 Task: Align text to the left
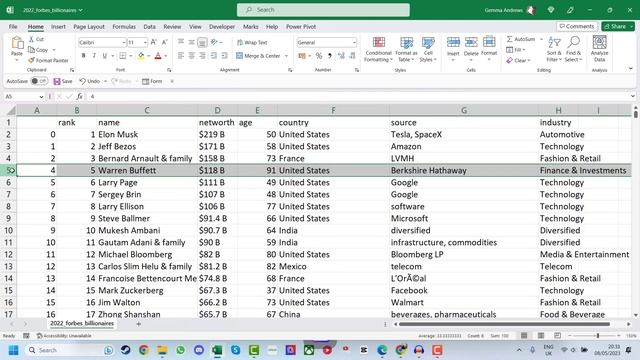click(x=181, y=56)
